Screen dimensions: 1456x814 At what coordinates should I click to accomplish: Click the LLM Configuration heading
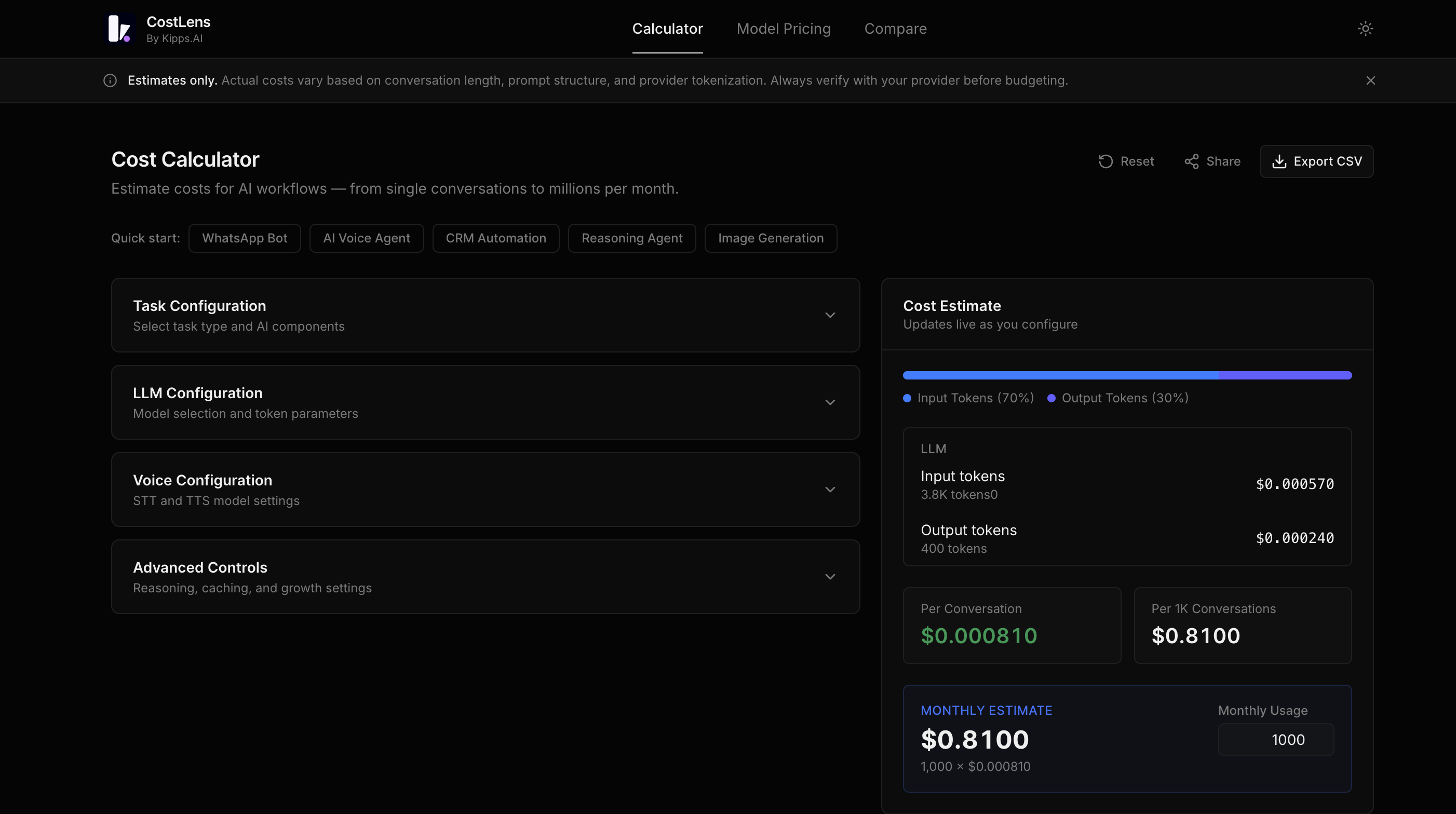(198, 393)
